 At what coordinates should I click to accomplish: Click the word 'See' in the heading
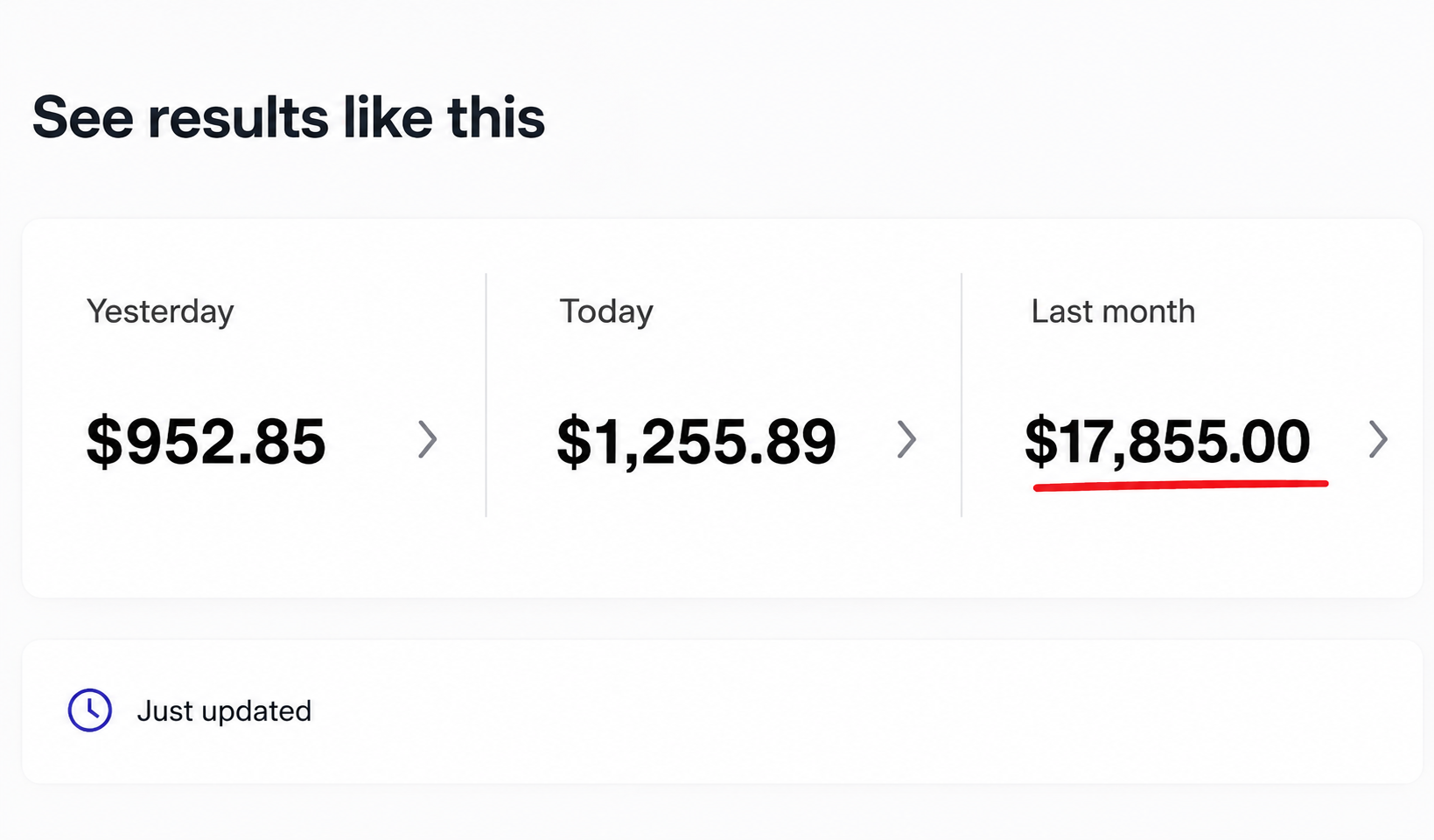coord(83,118)
